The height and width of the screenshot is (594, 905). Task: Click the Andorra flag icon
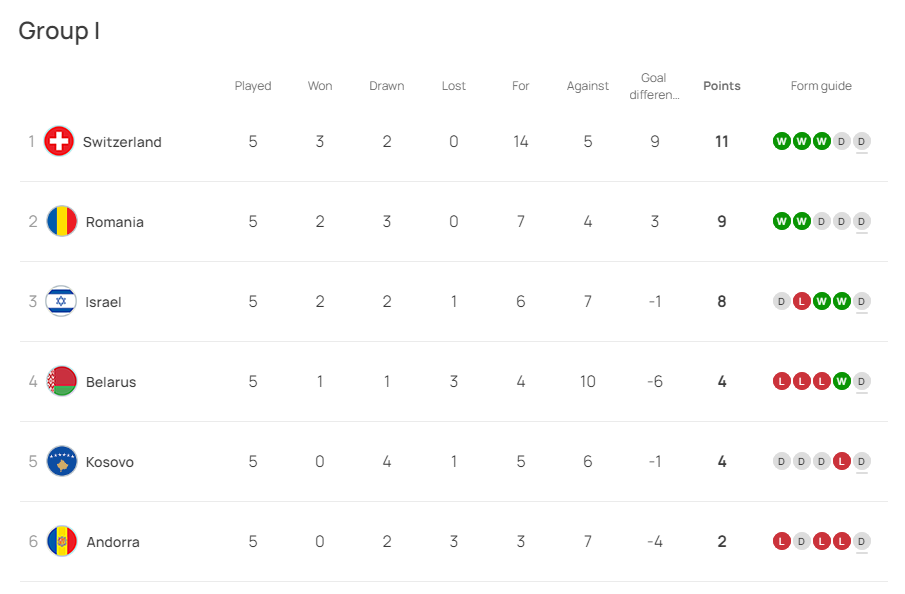tap(62, 541)
